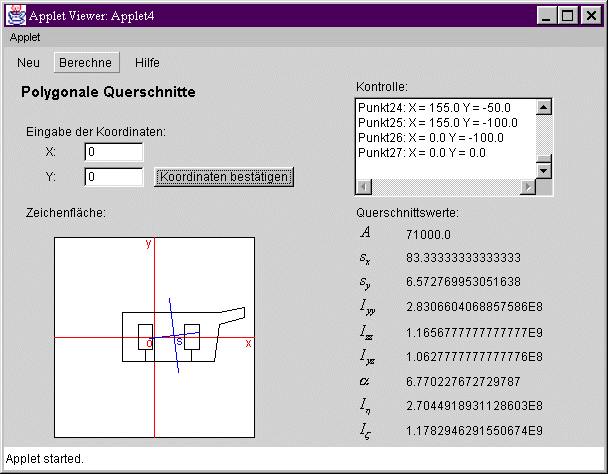Screen dimensions: 608x474
Task: Click the centroid S marker in drawing
Action: (179, 342)
